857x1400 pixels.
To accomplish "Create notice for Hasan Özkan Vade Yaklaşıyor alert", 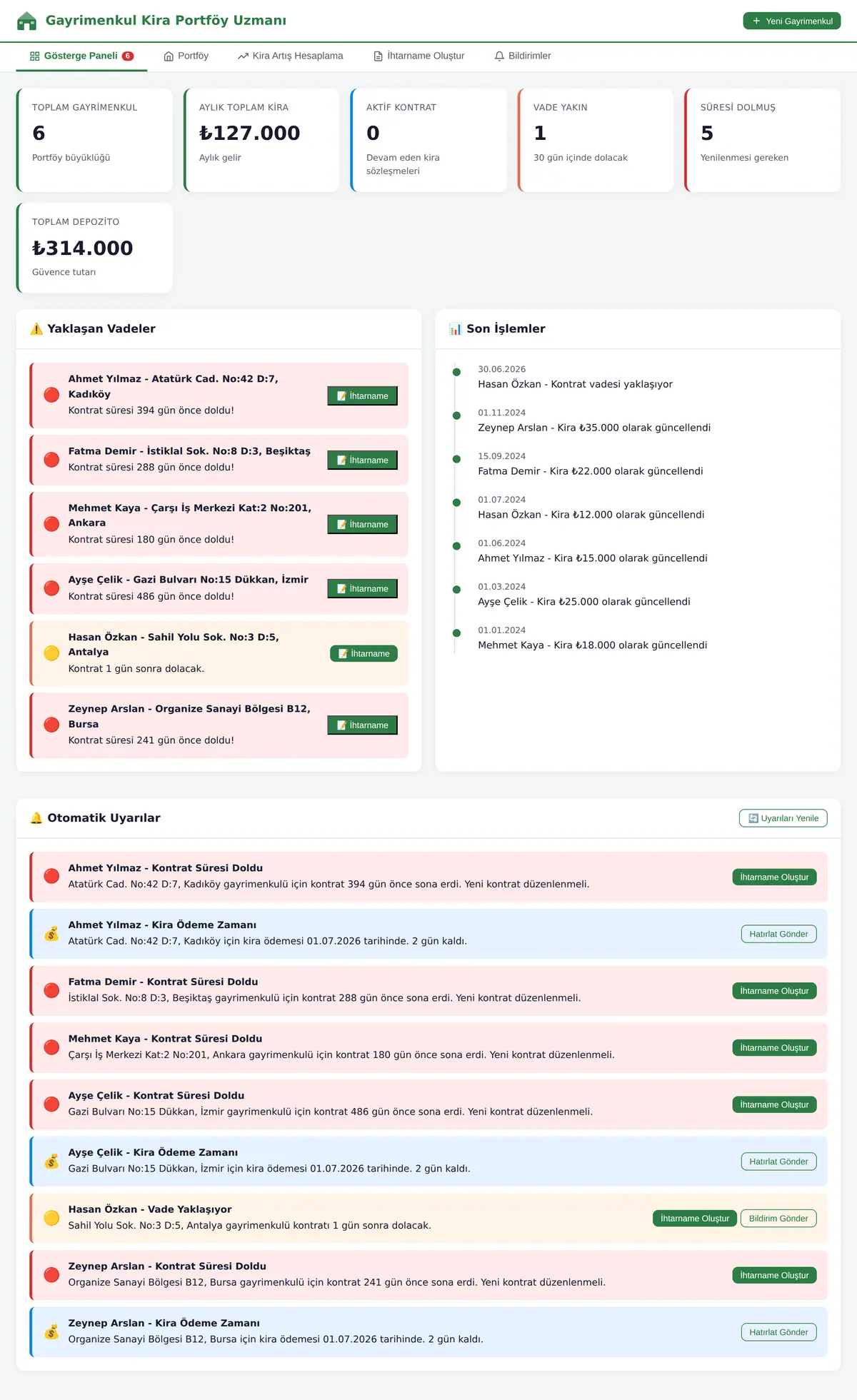I will [695, 1219].
